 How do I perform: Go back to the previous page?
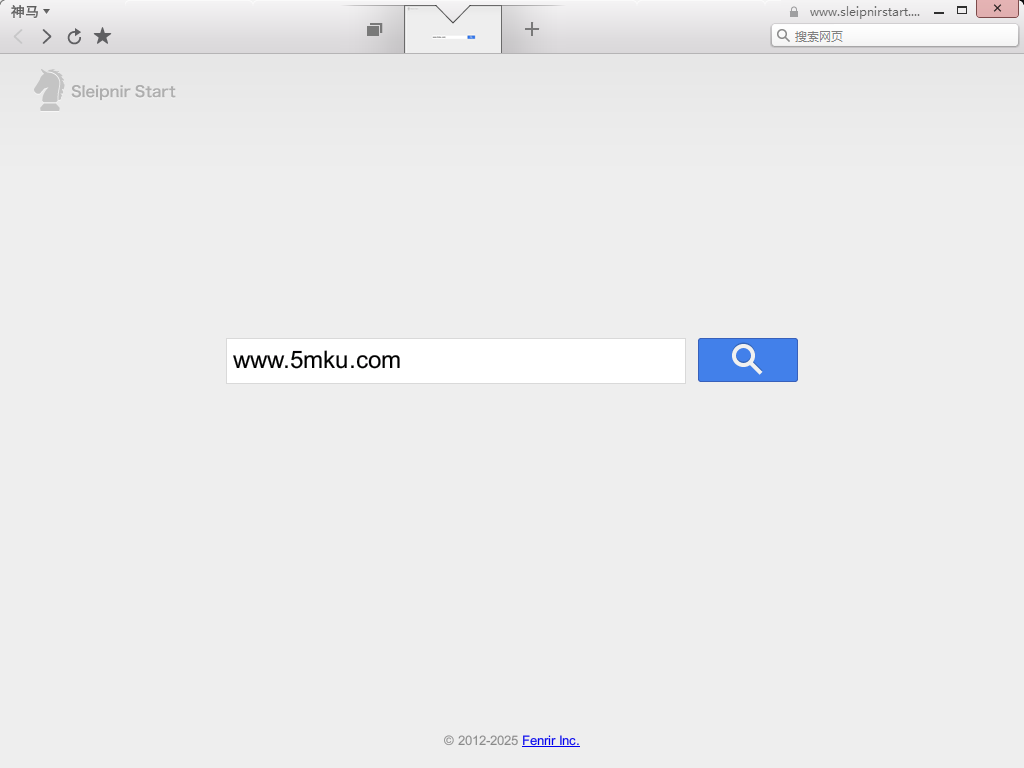pyautogui.click(x=18, y=37)
